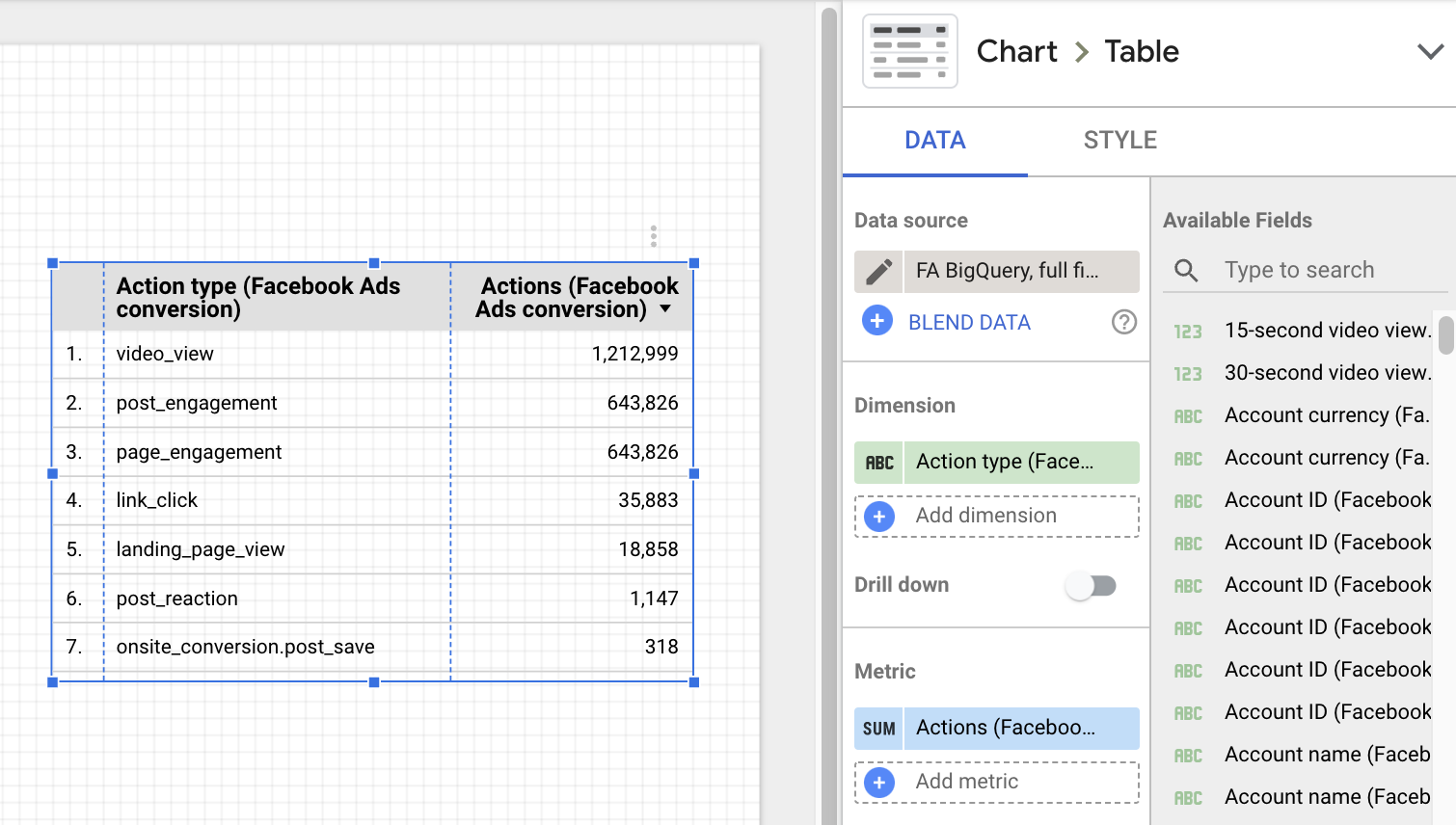This screenshot has width=1456, height=825.
Task: Expand the chart type chevron dropdown
Action: (1430, 51)
